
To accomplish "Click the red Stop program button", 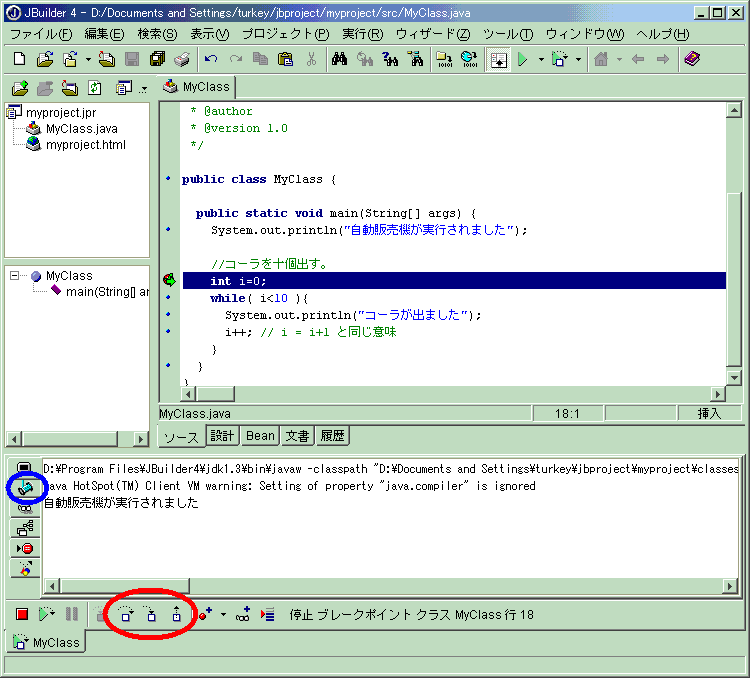I will pos(22,615).
